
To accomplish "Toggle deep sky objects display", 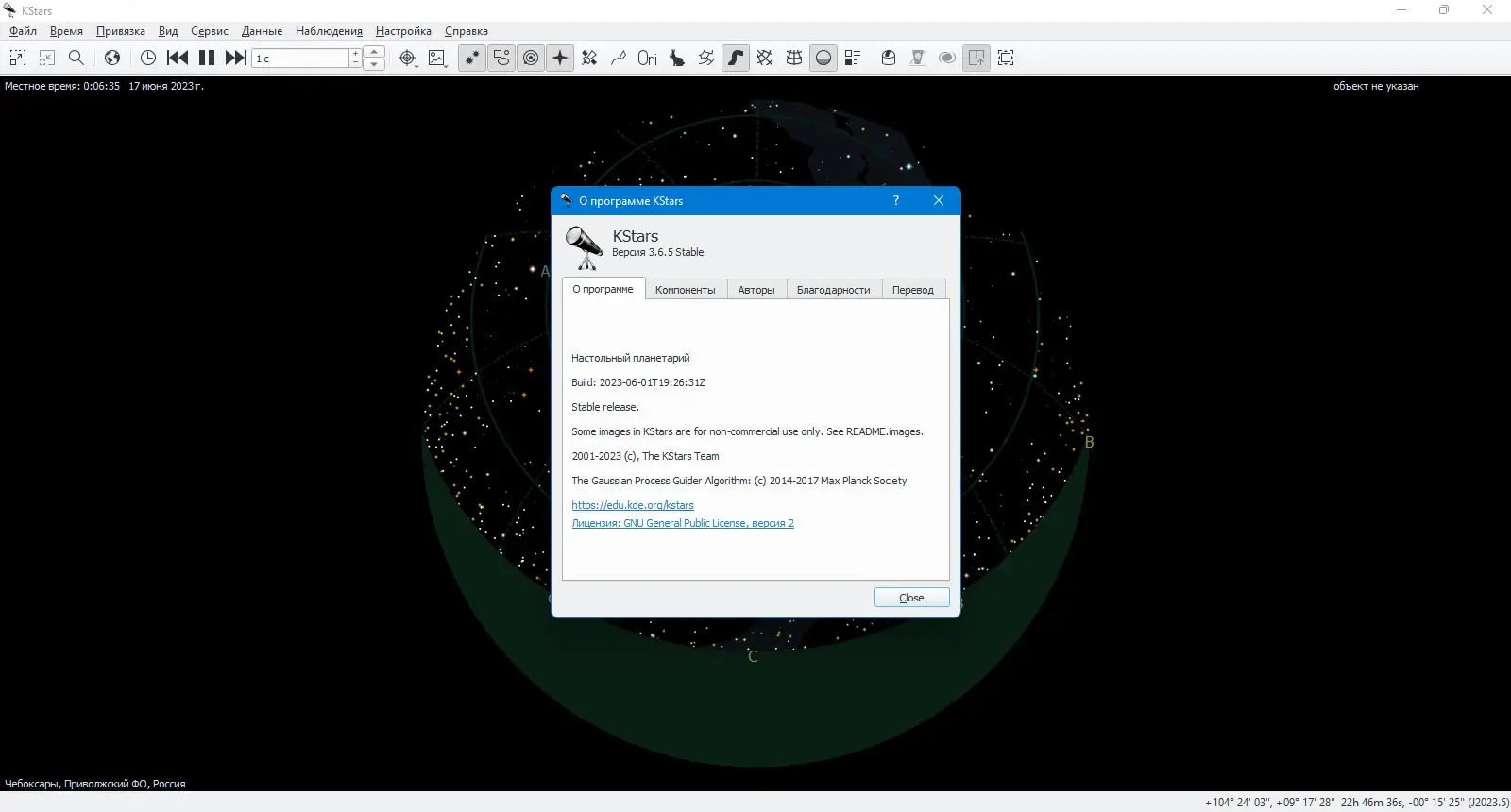I will pyautogui.click(x=501, y=58).
